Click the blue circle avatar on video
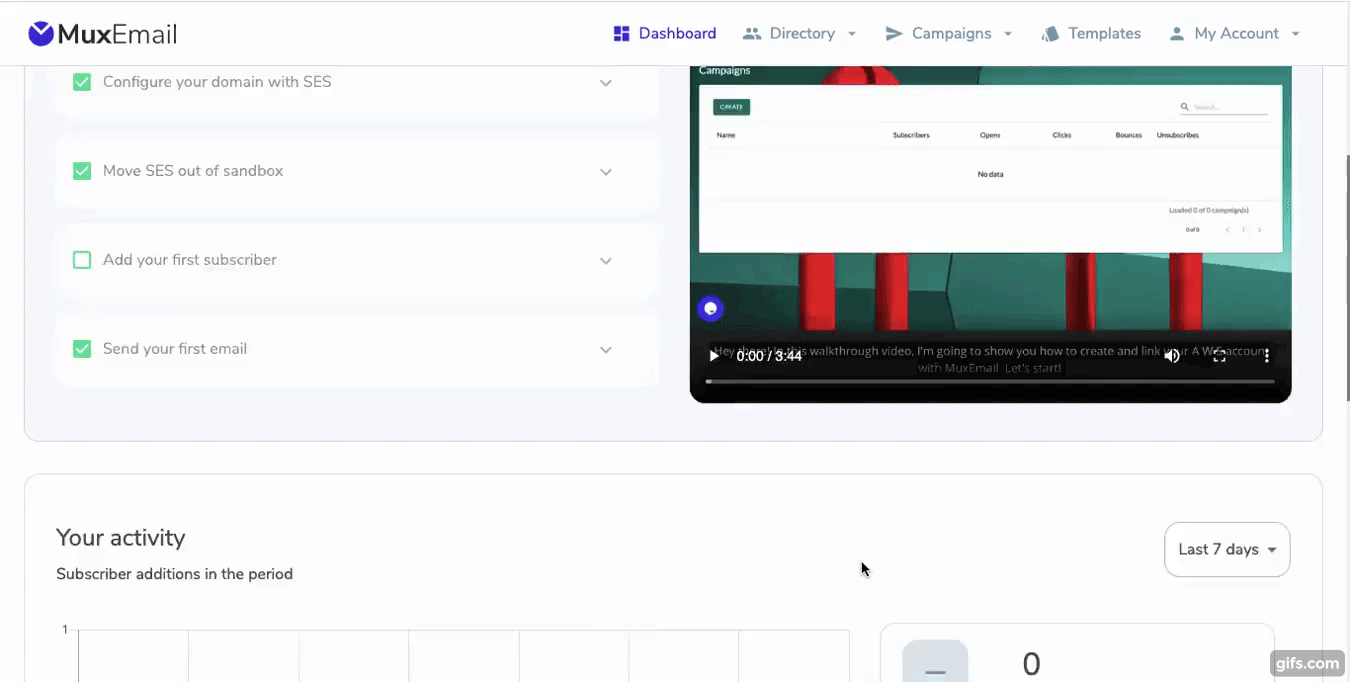Screen dimensions: 1350x682 (x=710, y=309)
